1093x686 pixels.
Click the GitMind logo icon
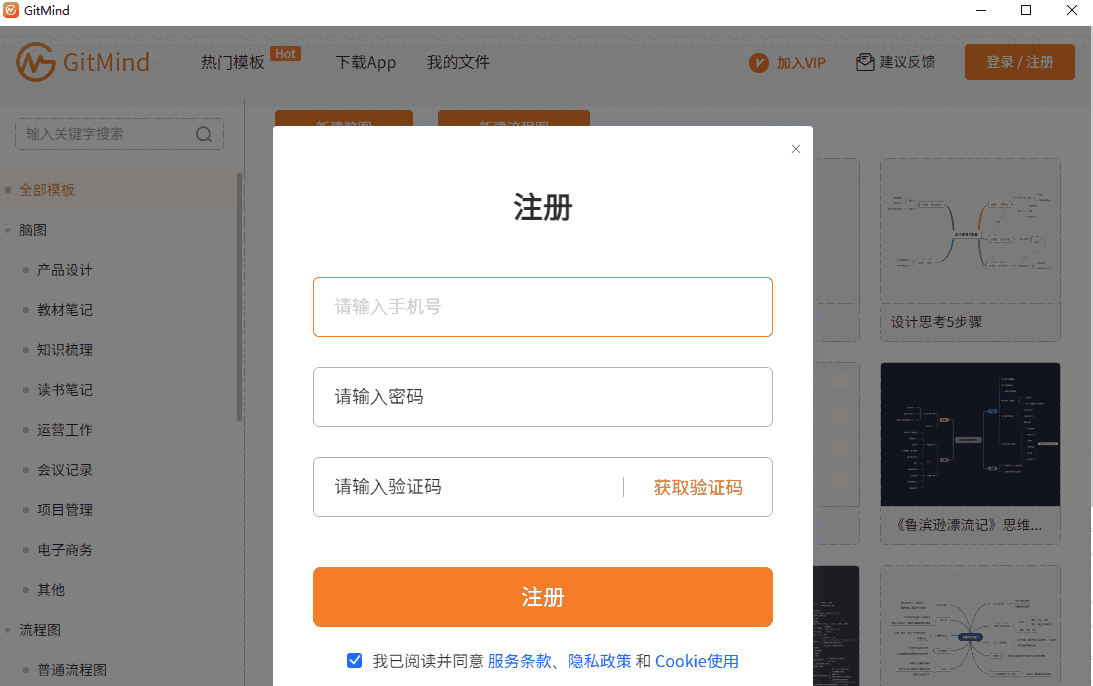click(x=35, y=62)
